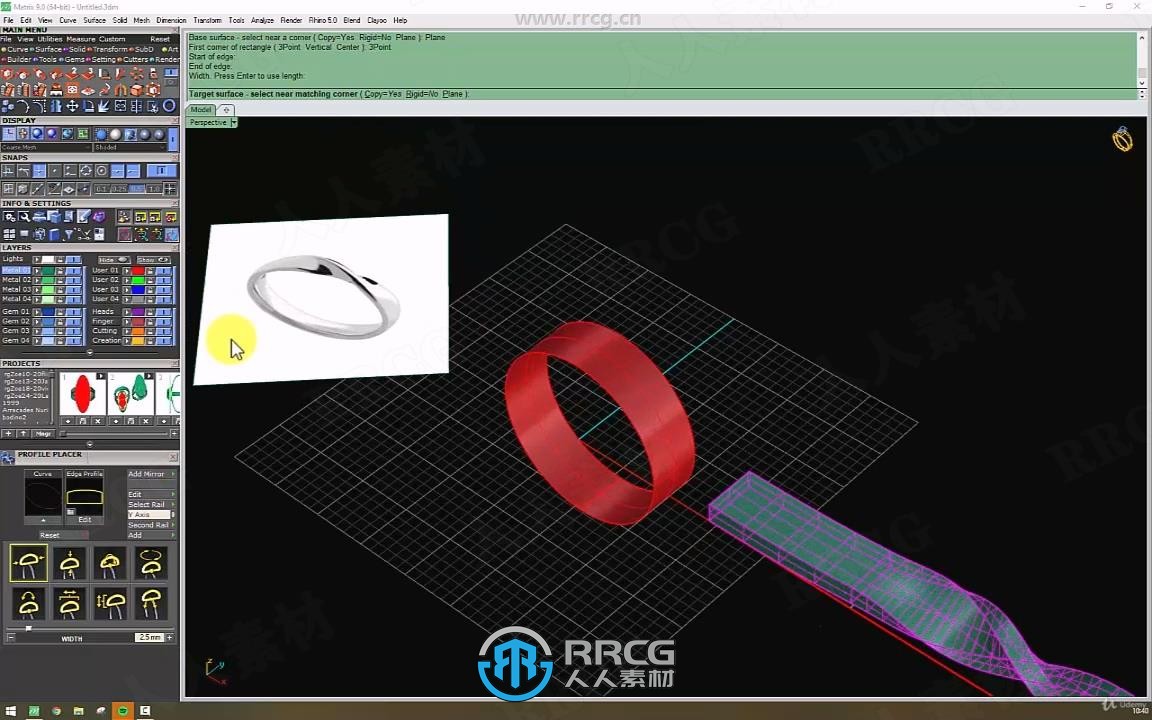Click the builder icon labeled 2
The width and height of the screenshot is (1152, 720).
click(73, 74)
